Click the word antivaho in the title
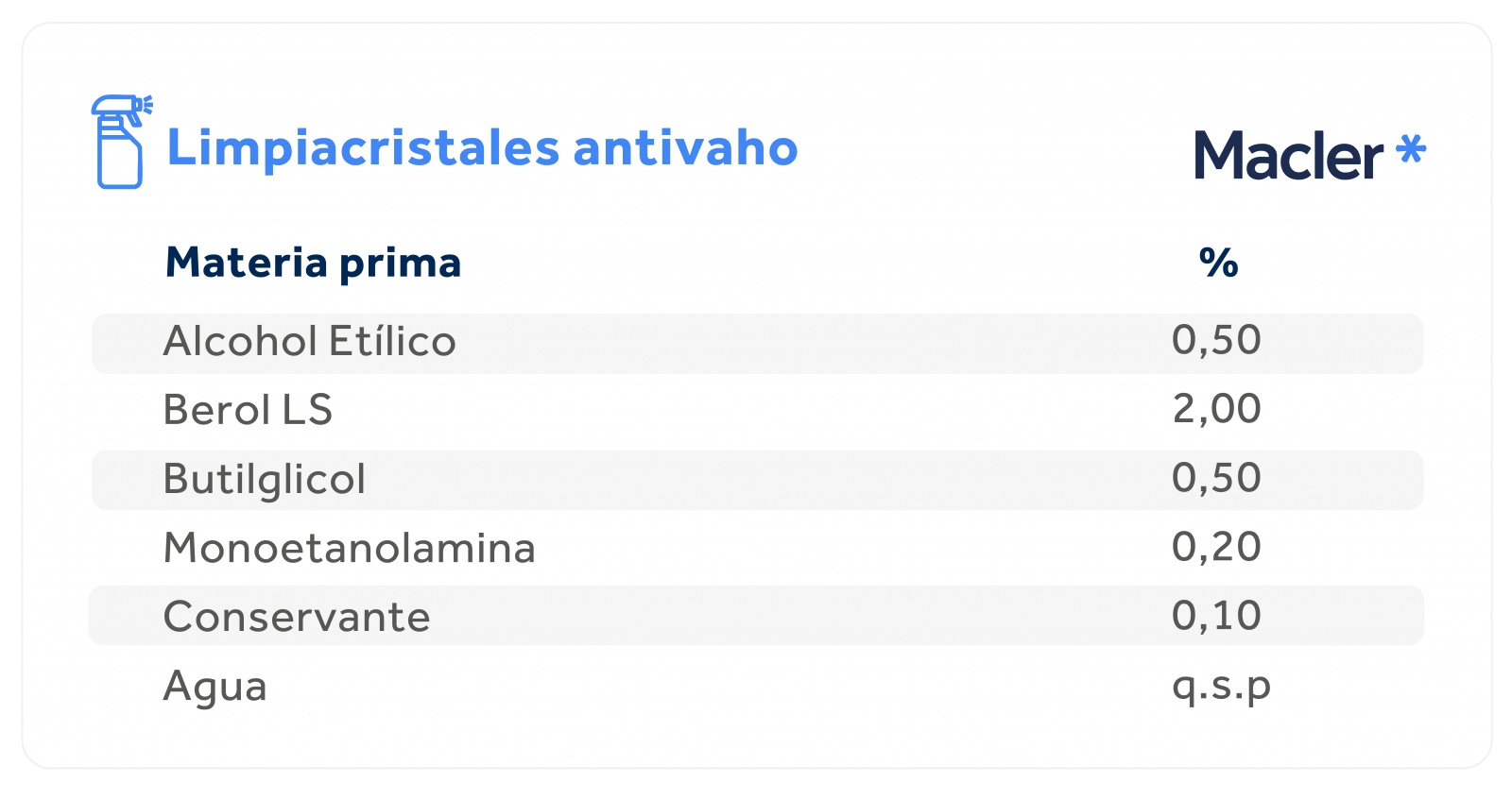1512x800 pixels. (x=685, y=148)
